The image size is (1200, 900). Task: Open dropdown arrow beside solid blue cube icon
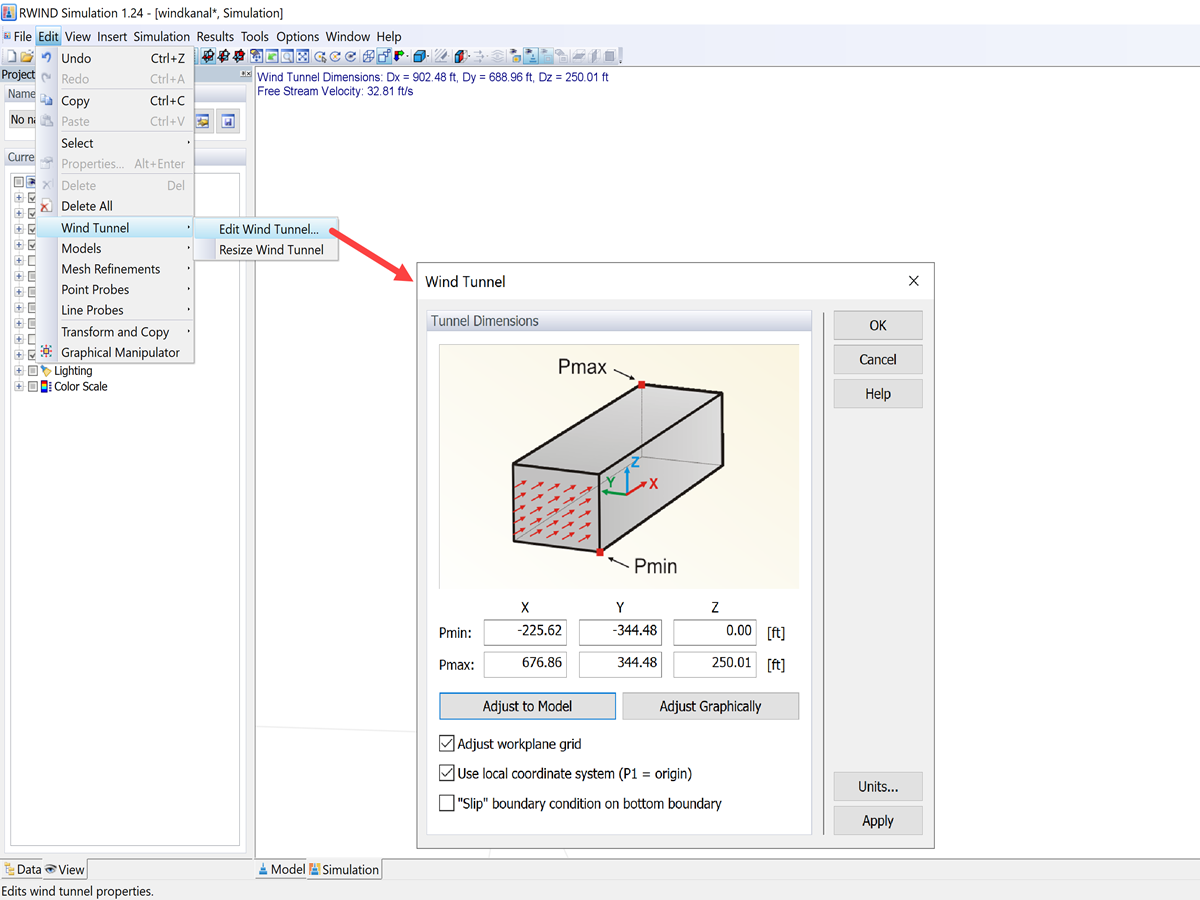click(x=430, y=56)
